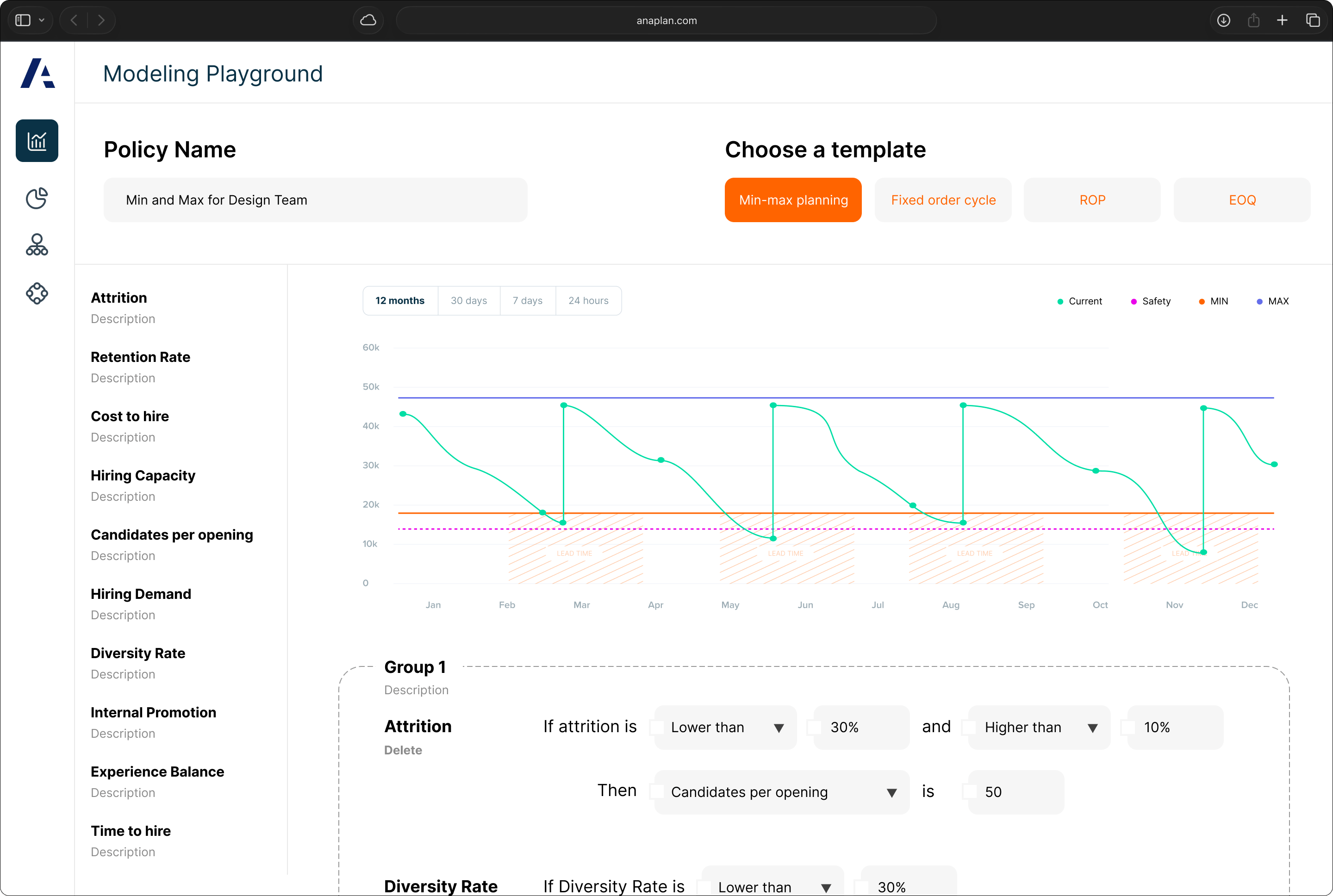Viewport: 1333px width, 896px height.
Task: Select the Fixed order cycle template
Action: 943,200
